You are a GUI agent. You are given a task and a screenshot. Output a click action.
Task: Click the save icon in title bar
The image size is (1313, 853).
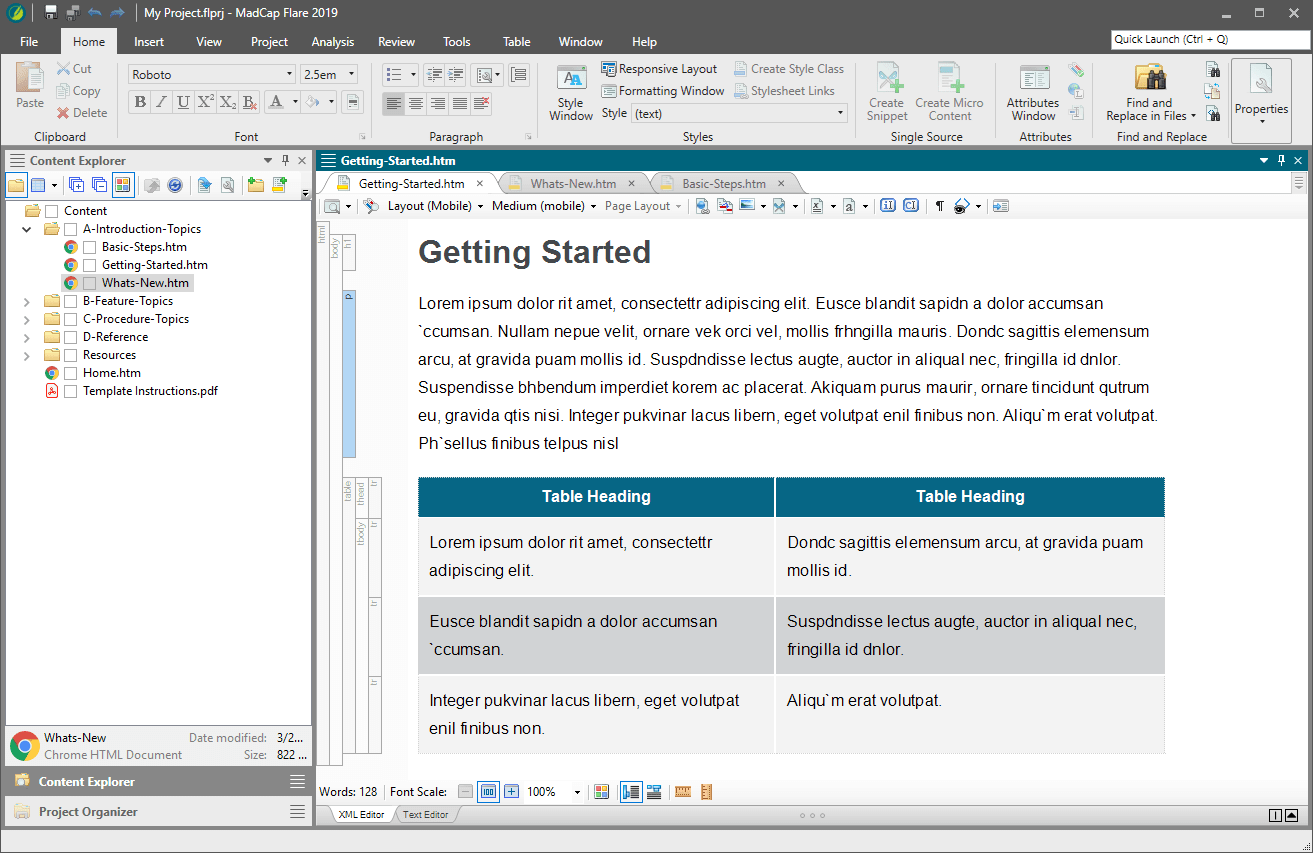pyautogui.click(x=51, y=13)
